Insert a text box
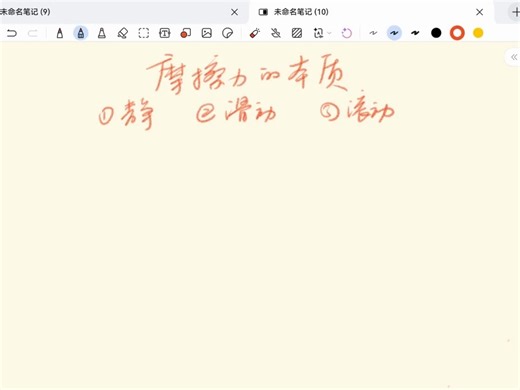 pyautogui.click(x=165, y=33)
